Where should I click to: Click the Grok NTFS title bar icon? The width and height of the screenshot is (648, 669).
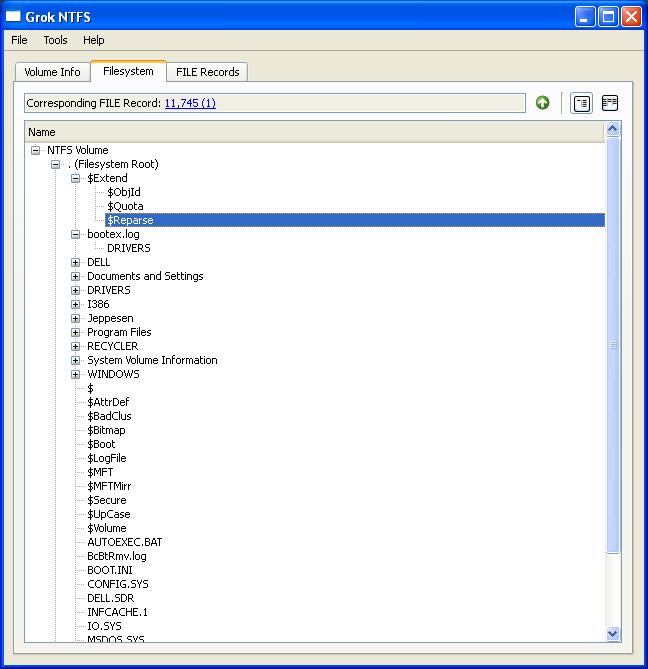tap(13, 16)
